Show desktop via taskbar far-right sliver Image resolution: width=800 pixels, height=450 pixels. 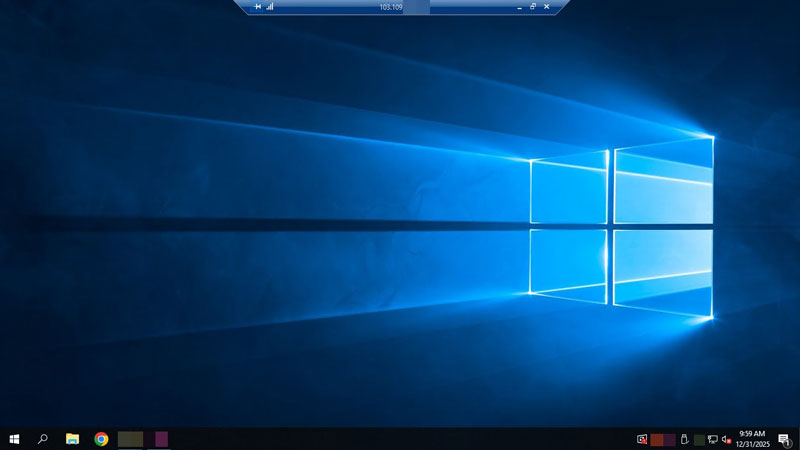click(798, 439)
